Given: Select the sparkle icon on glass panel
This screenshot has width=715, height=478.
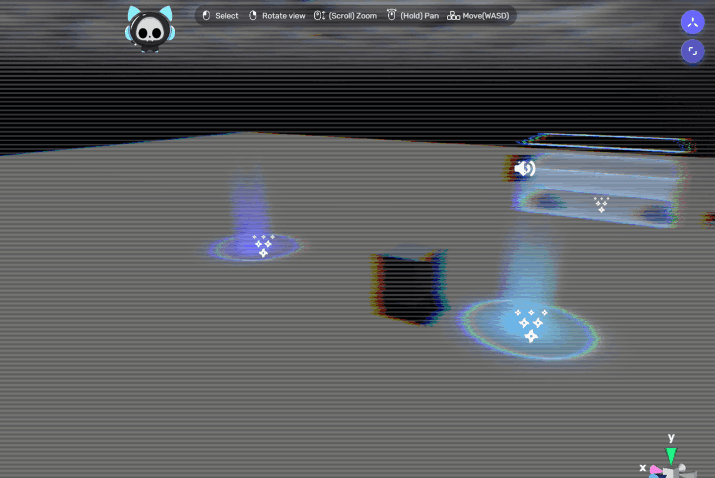Looking at the screenshot, I should [601, 204].
